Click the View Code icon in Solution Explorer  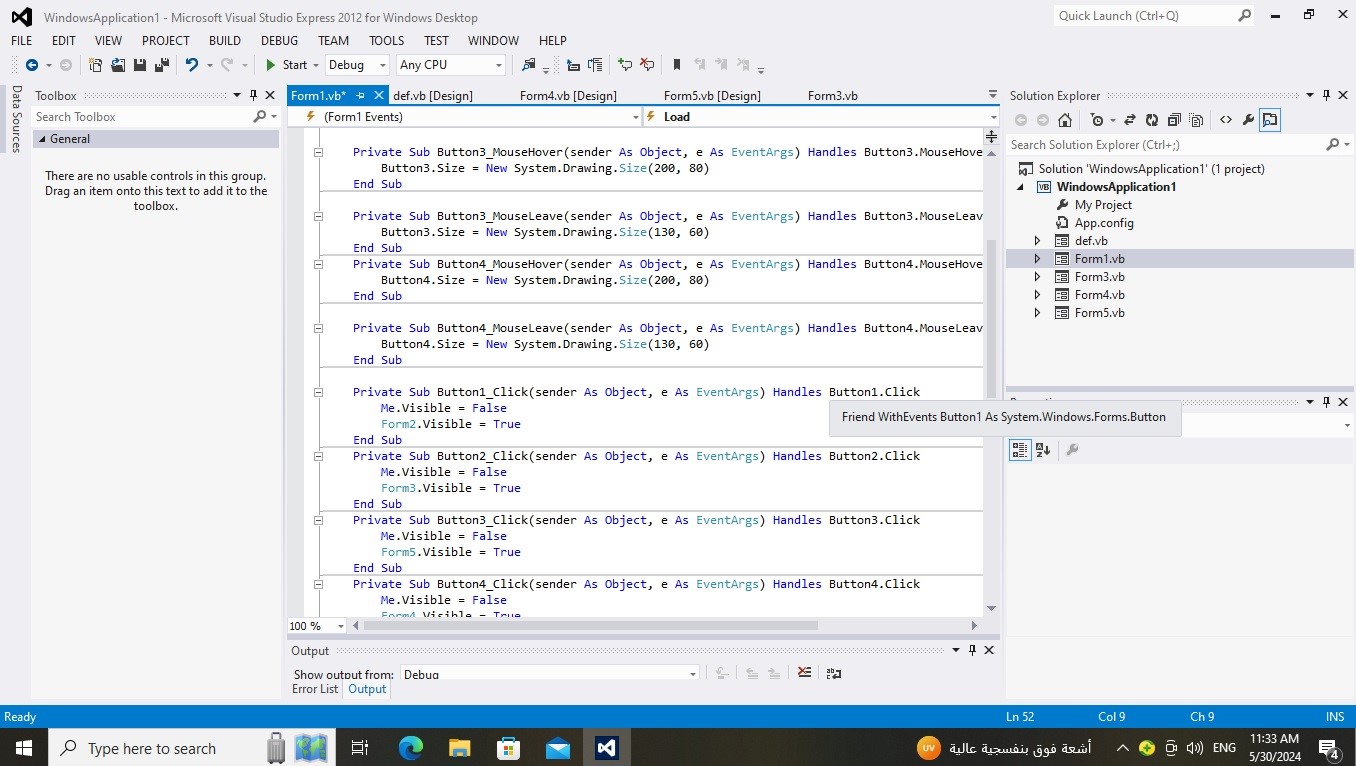click(x=1226, y=120)
